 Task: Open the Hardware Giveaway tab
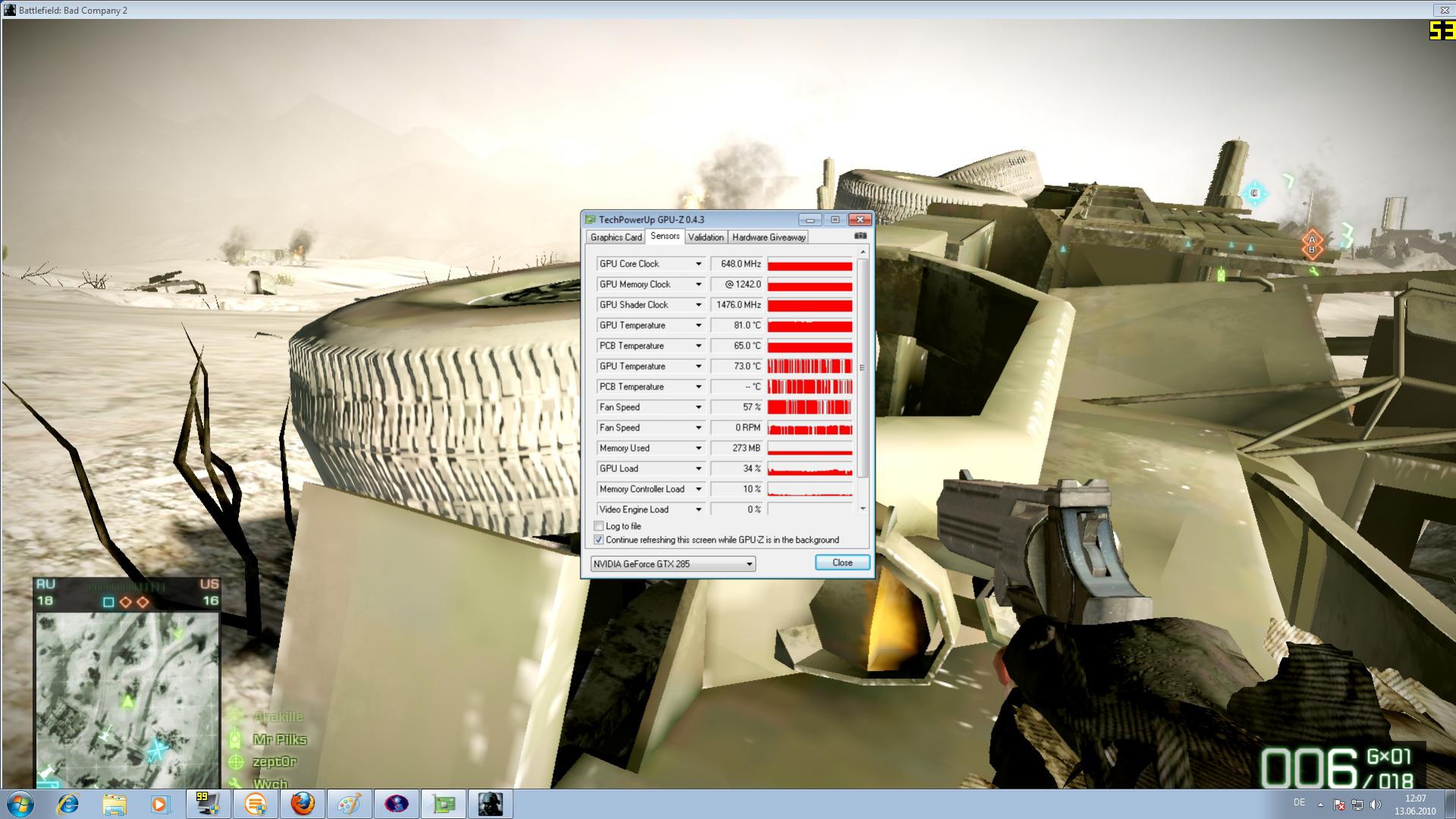tap(769, 238)
